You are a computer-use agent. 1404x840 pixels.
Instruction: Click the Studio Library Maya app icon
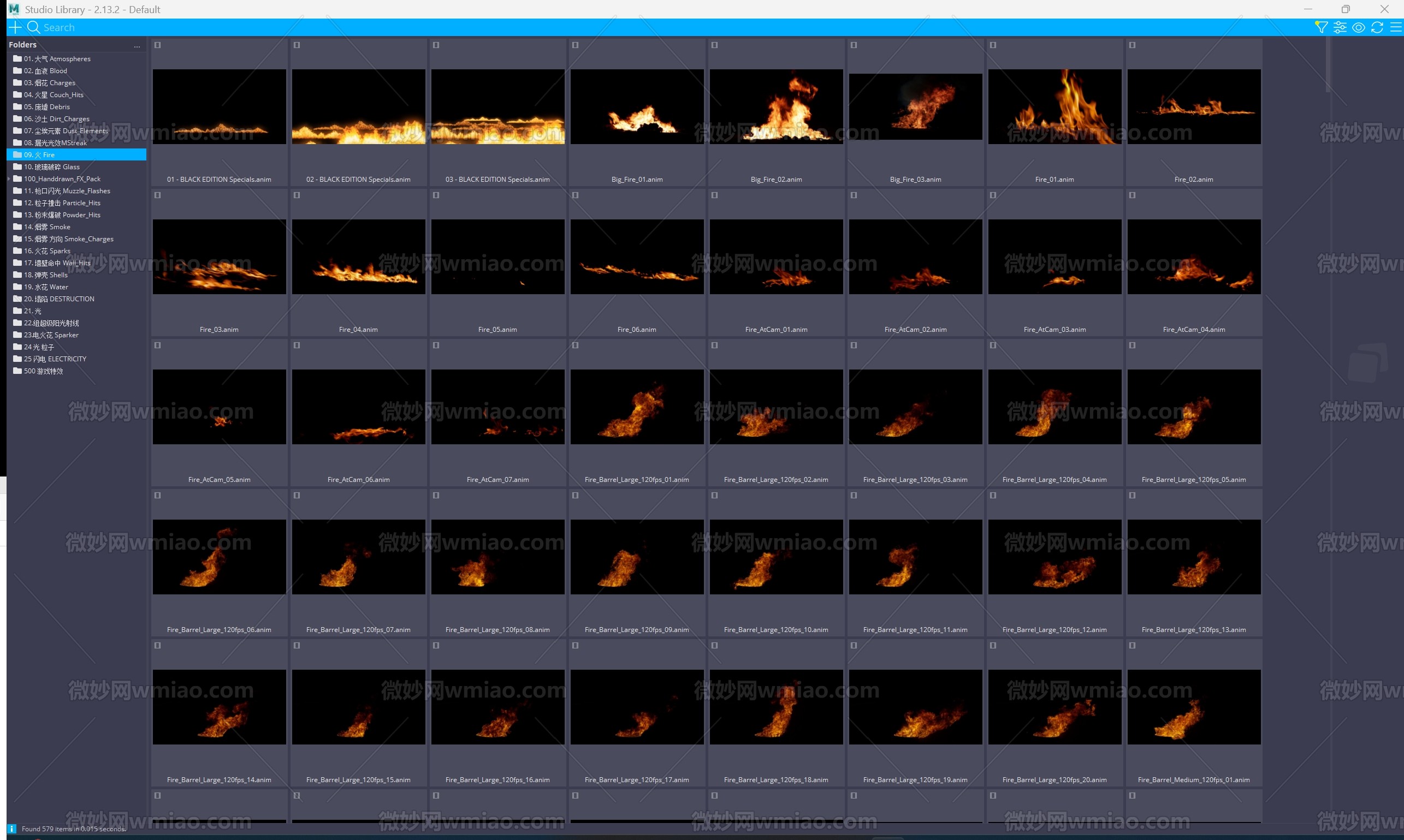click(14, 9)
